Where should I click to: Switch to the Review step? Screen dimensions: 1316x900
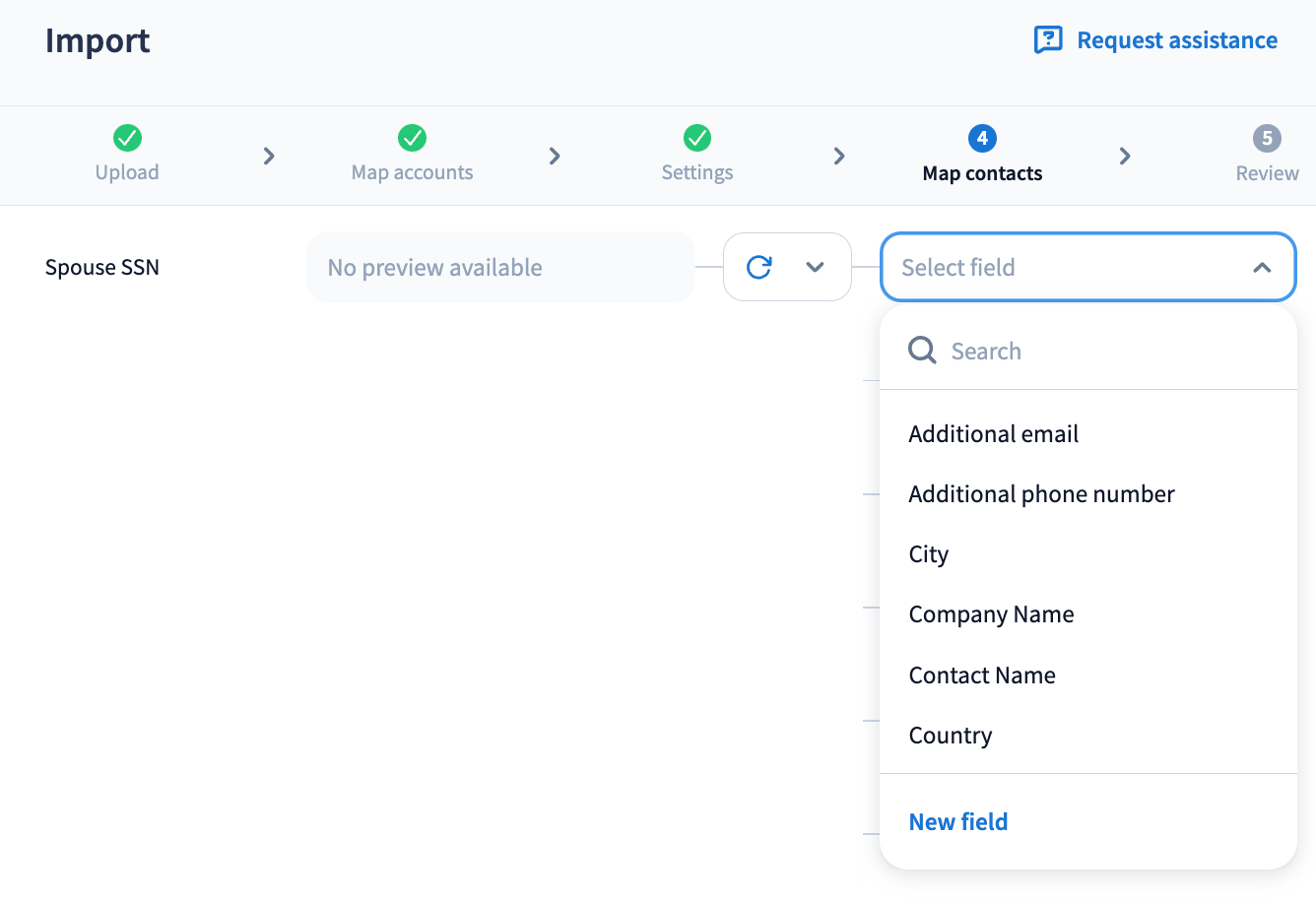pos(1267,173)
